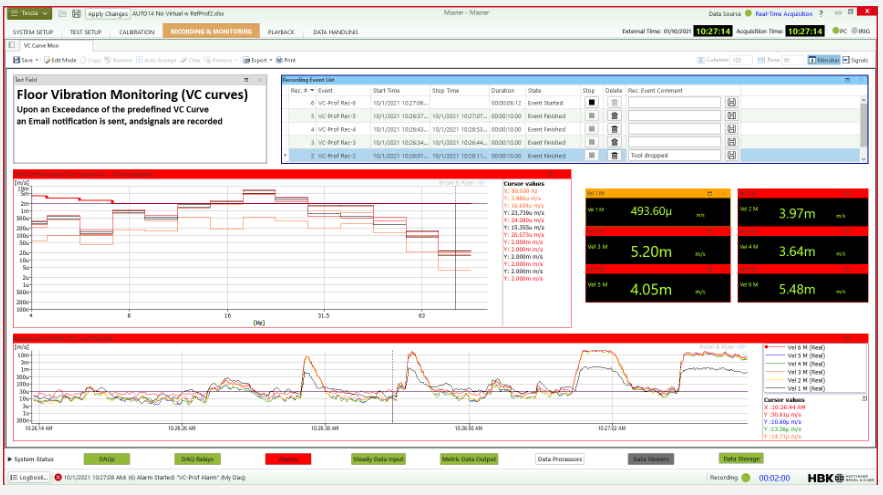Click the open folder icon beside Tescia
Viewport: 883px width, 495px height.
(x=63, y=14)
